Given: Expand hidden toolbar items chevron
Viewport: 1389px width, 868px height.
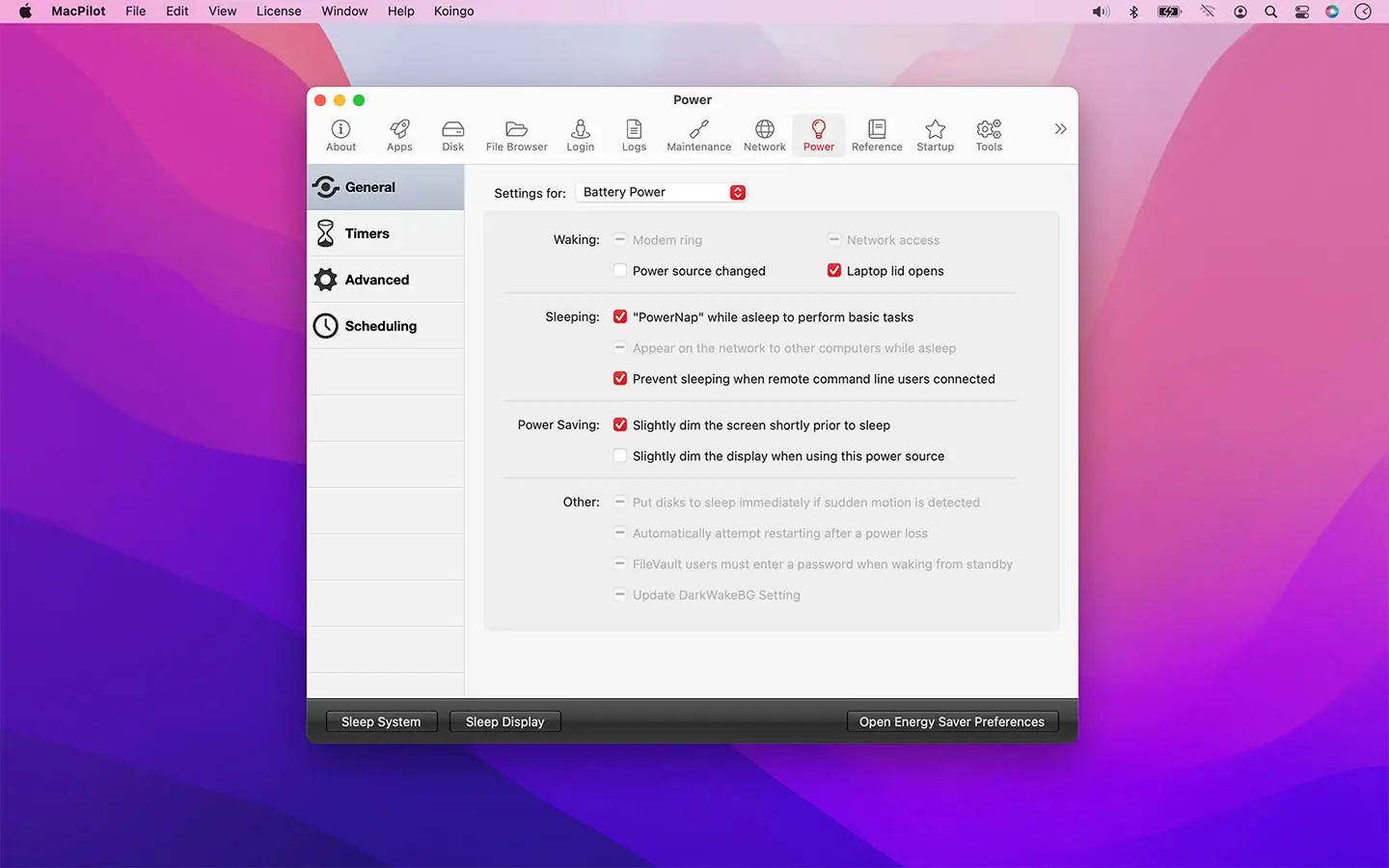Looking at the screenshot, I should pos(1060,129).
